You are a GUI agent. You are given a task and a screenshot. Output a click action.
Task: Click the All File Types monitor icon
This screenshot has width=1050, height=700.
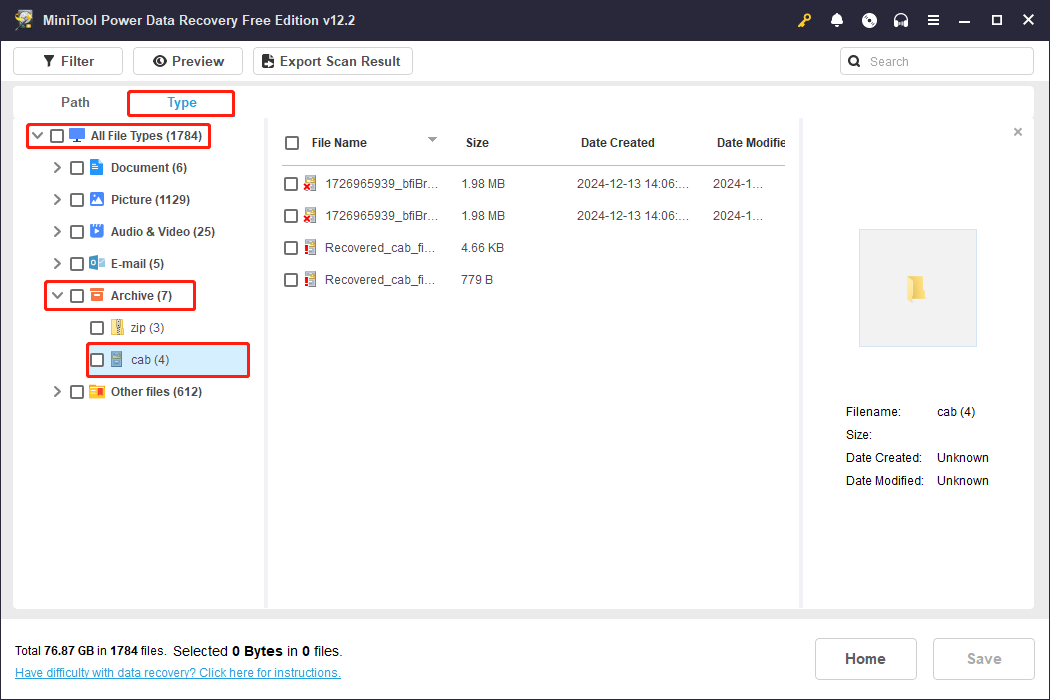[x=77, y=135]
